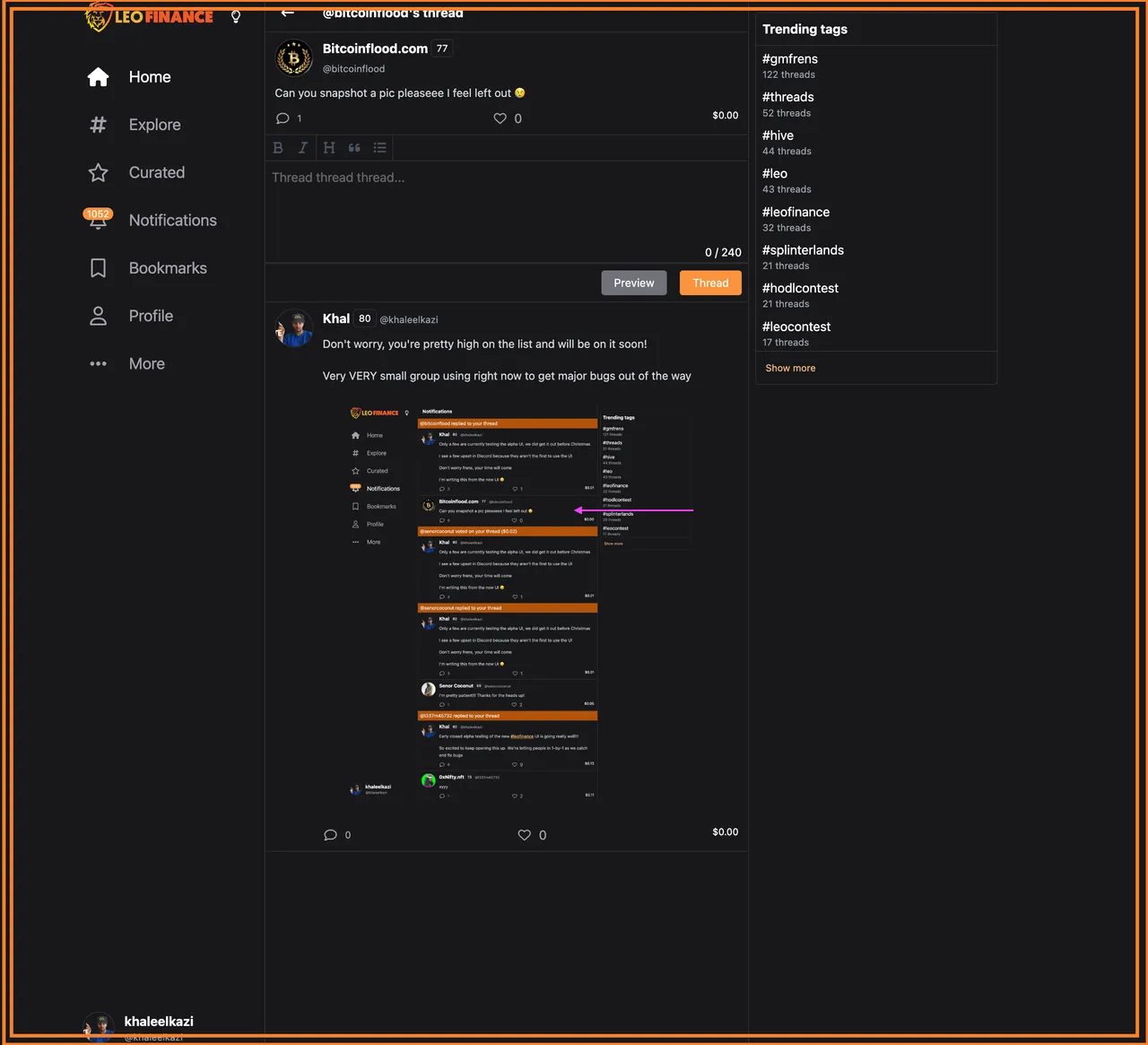1148x1045 pixels.
Task: Open the #hodlcontest trending tag
Action: click(800, 288)
